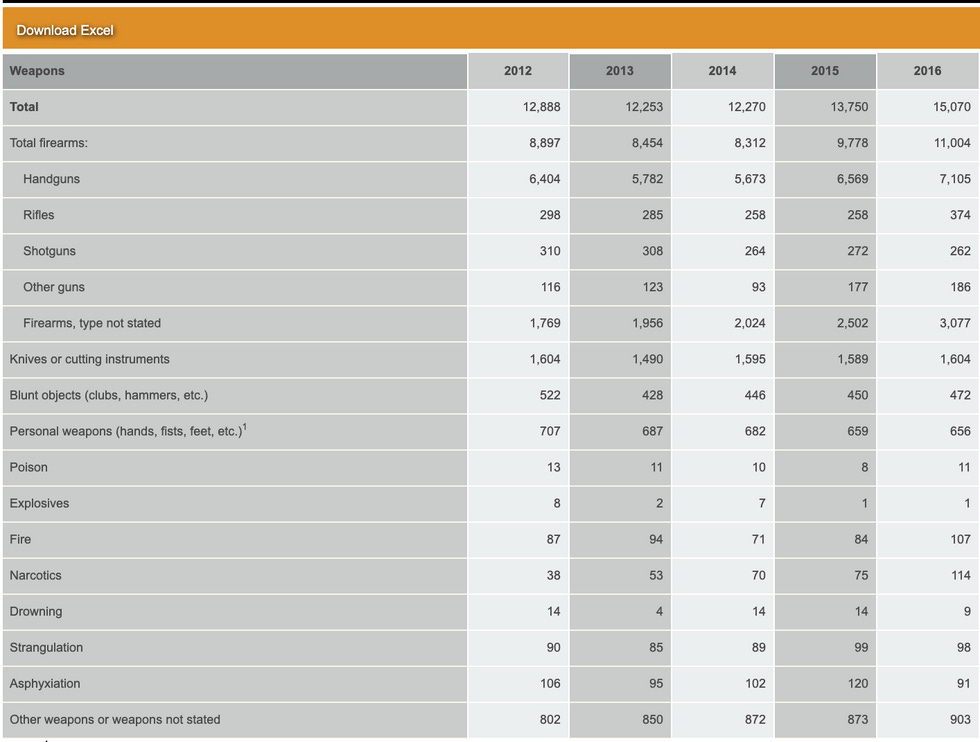Viewport: 980px width, 742px height.
Task: Select the Weapons column header
Action: (x=235, y=71)
